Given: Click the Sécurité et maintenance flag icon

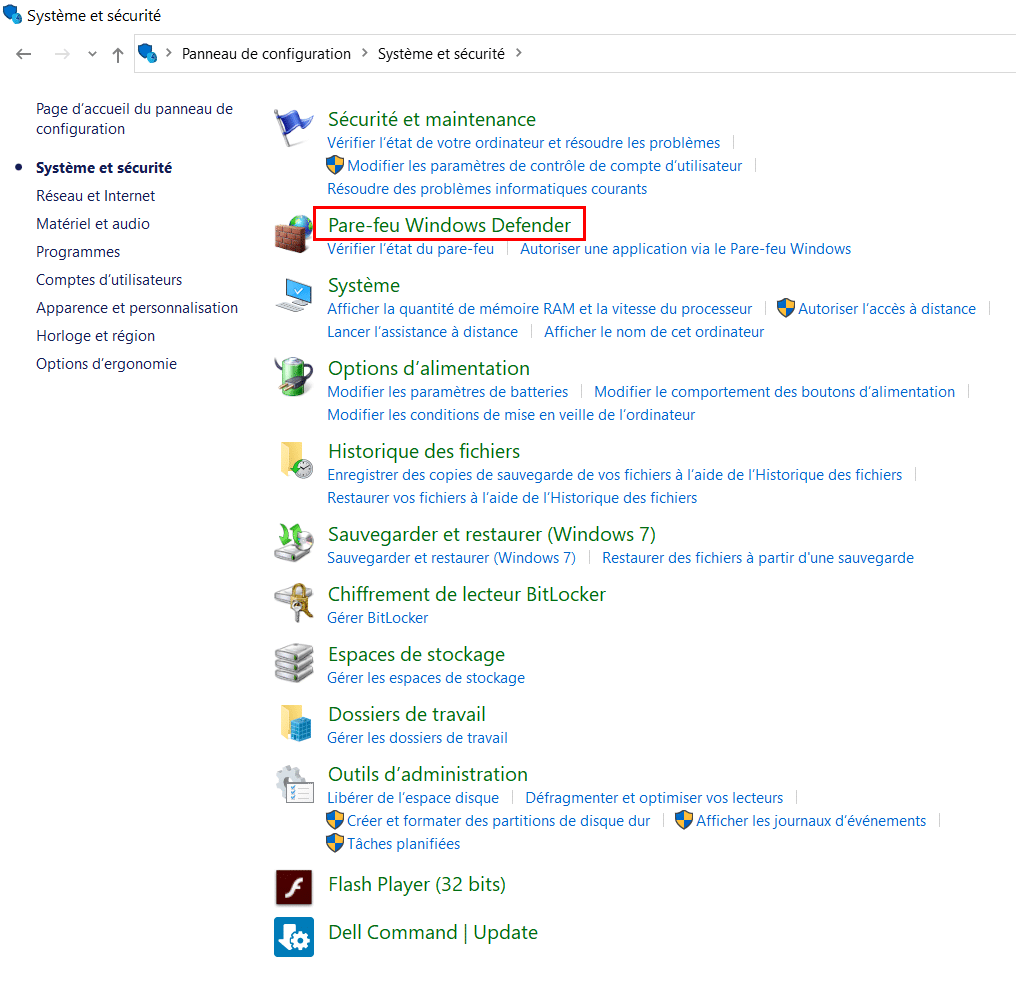Looking at the screenshot, I should pyautogui.click(x=294, y=128).
